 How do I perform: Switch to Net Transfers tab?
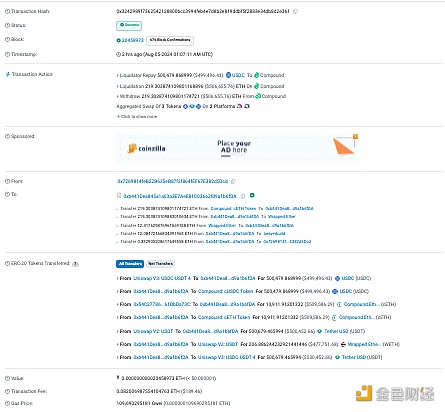coord(160,264)
